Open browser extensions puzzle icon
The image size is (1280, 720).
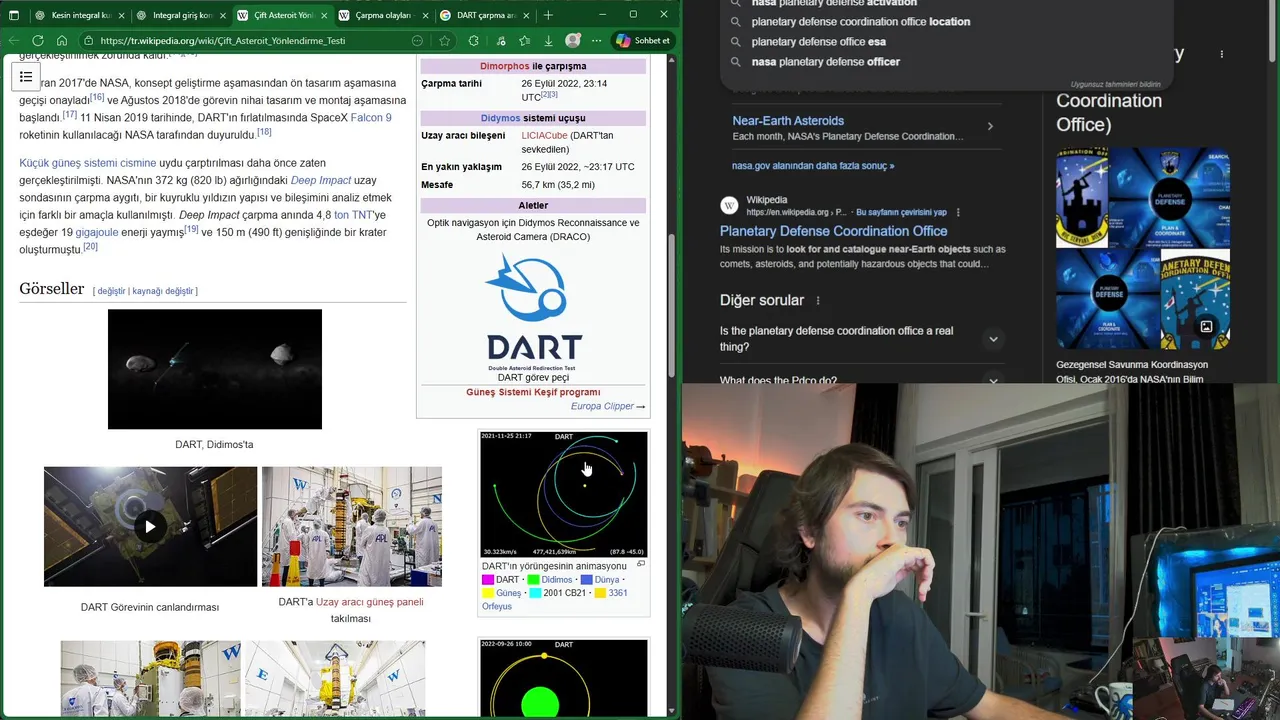474,41
